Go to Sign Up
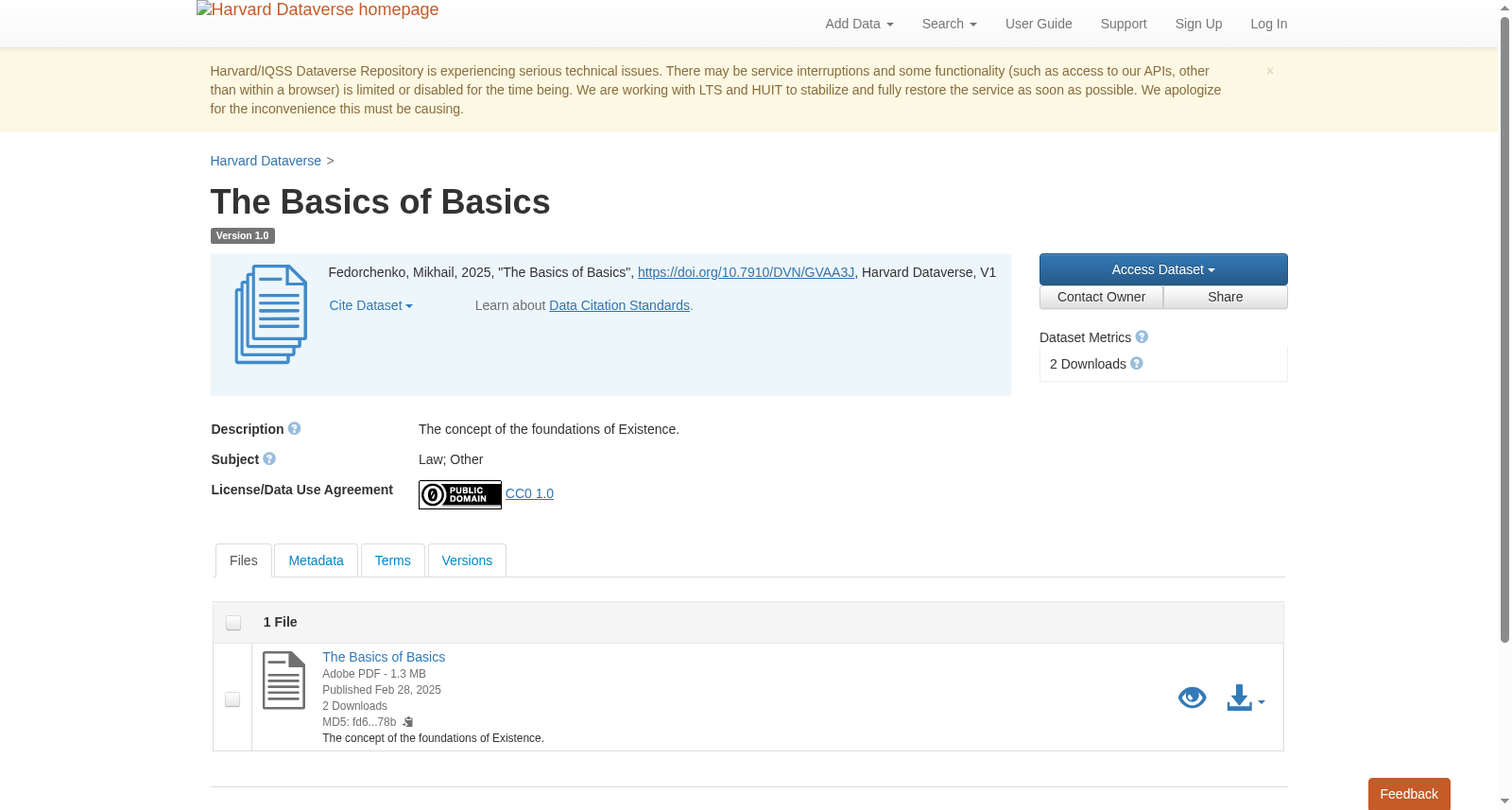 click(x=1198, y=24)
